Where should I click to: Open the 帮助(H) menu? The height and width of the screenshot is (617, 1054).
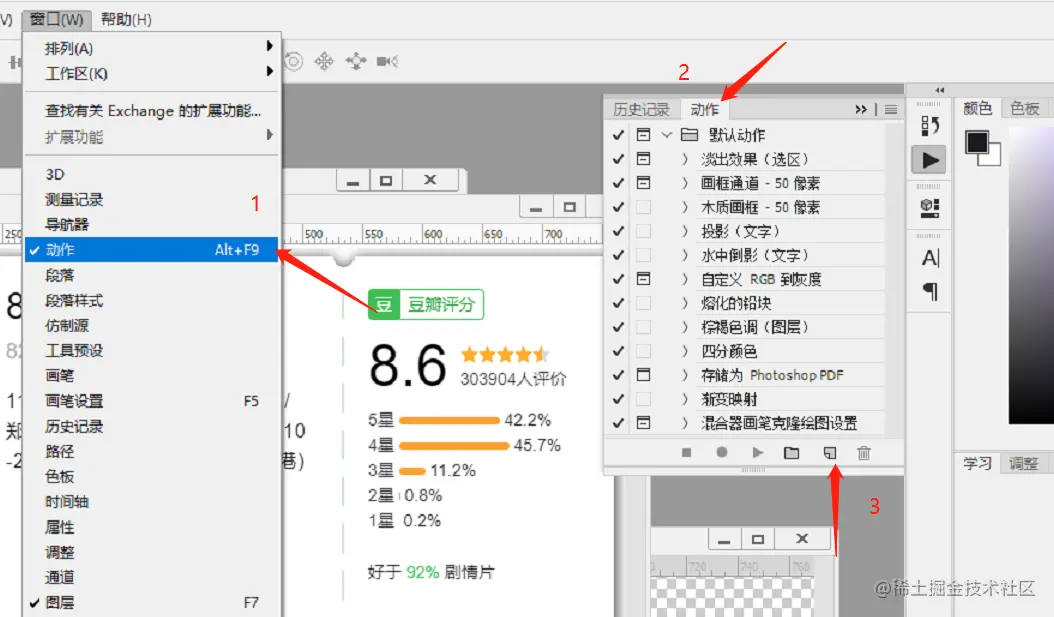point(126,19)
